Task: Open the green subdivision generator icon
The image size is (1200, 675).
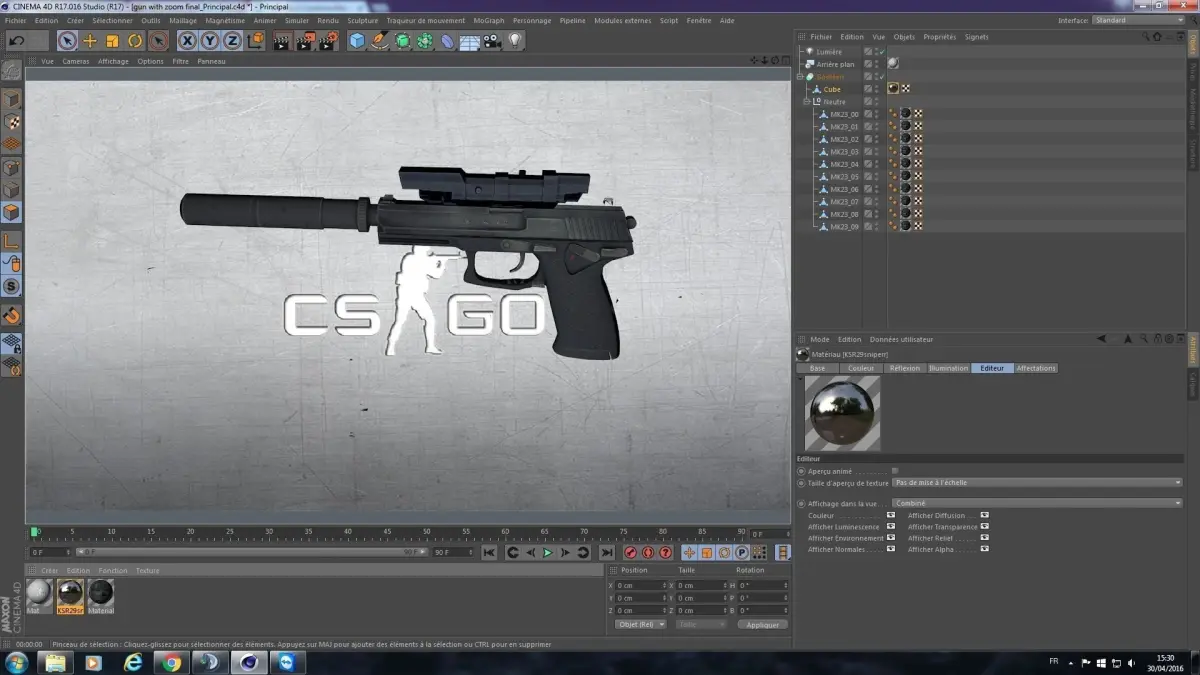Action: tap(402, 41)
